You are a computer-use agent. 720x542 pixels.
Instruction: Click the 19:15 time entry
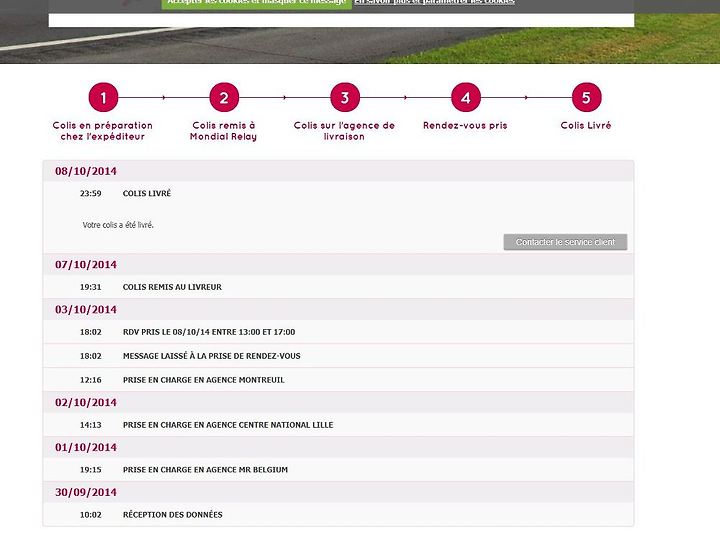[90, 470]
